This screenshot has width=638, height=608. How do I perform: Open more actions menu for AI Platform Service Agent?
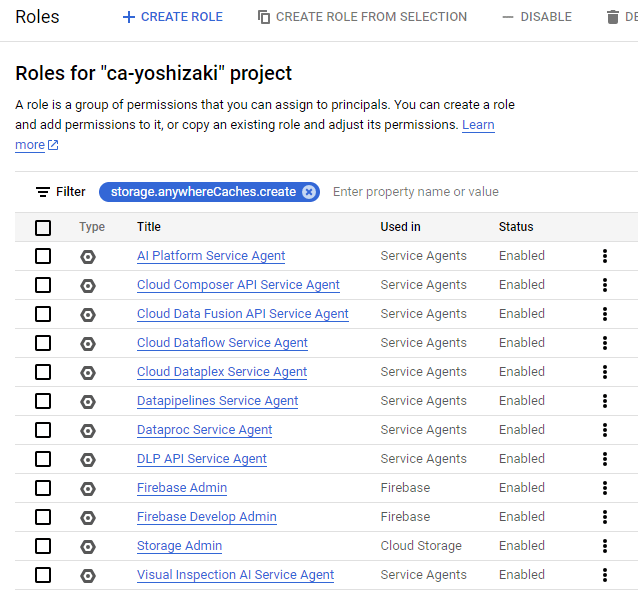click(x=605, y=256)
